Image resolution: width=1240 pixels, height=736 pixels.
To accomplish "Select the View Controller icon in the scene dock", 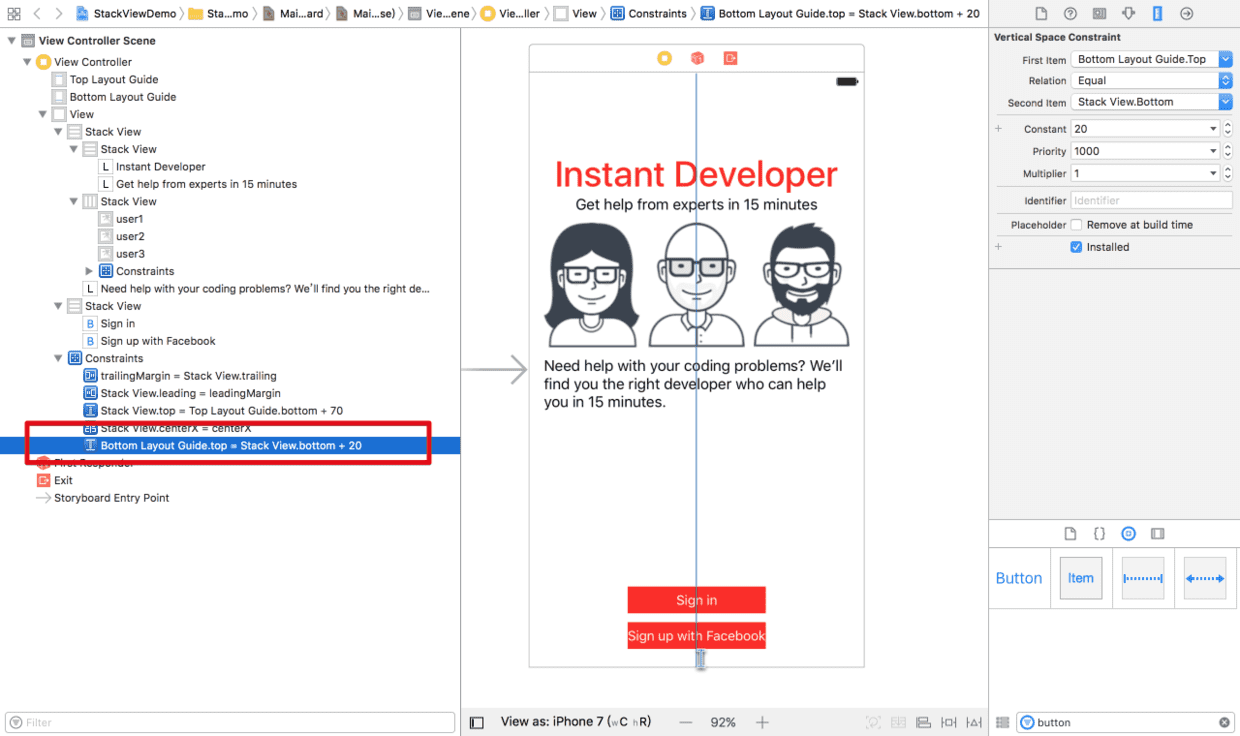I will click(664, 58).
